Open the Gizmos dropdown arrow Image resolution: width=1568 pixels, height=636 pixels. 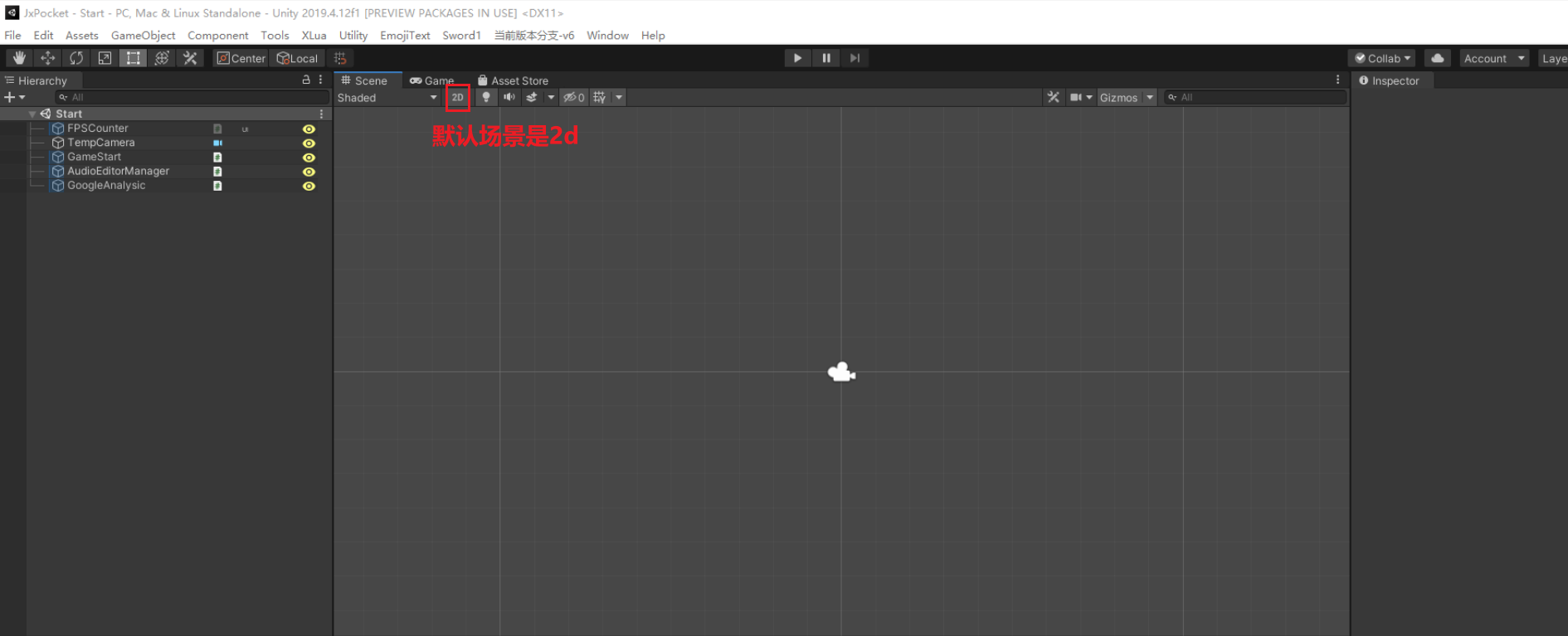click(1150, 98)
